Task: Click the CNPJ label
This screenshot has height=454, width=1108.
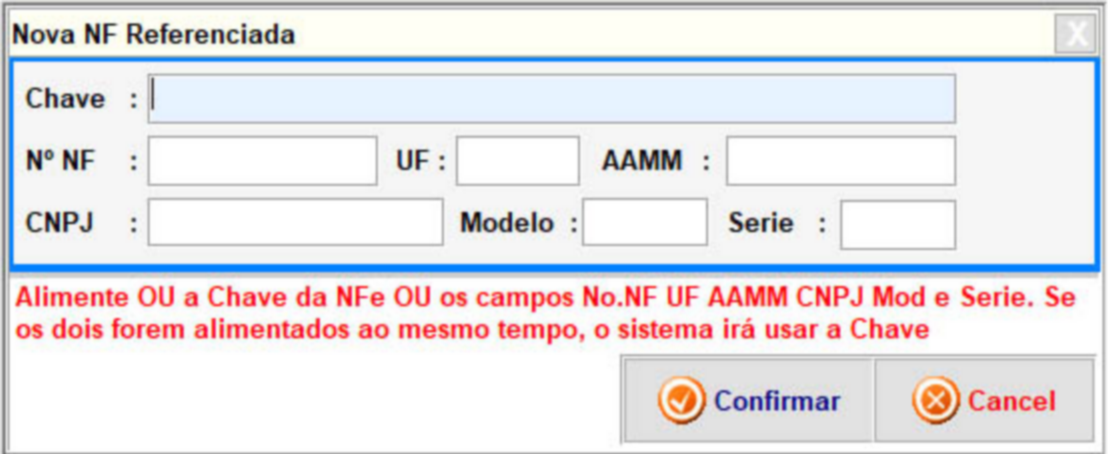Action: tap(60, 223)
